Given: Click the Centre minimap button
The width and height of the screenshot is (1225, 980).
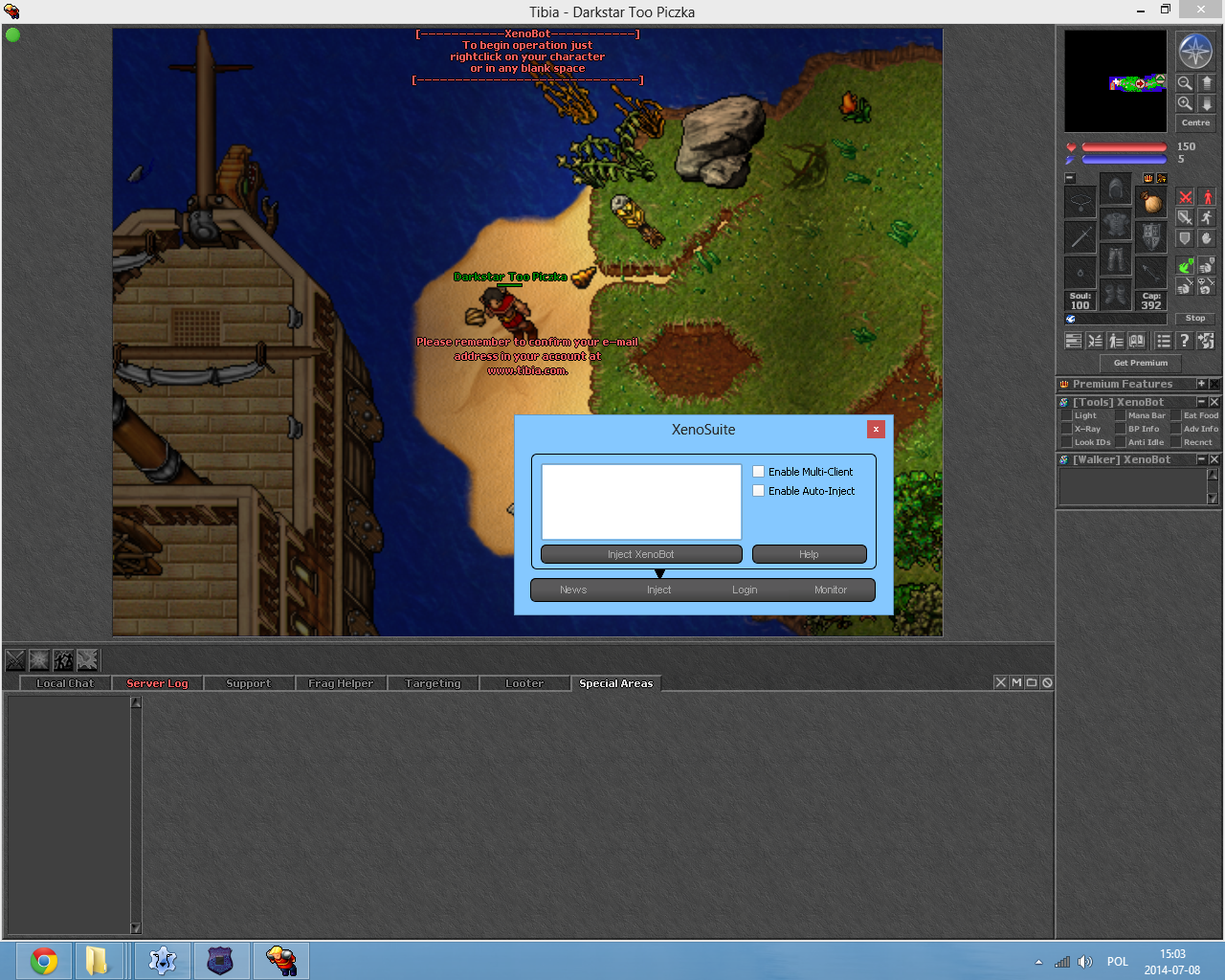Looking at the screenshot, I should pos(1195,122).
